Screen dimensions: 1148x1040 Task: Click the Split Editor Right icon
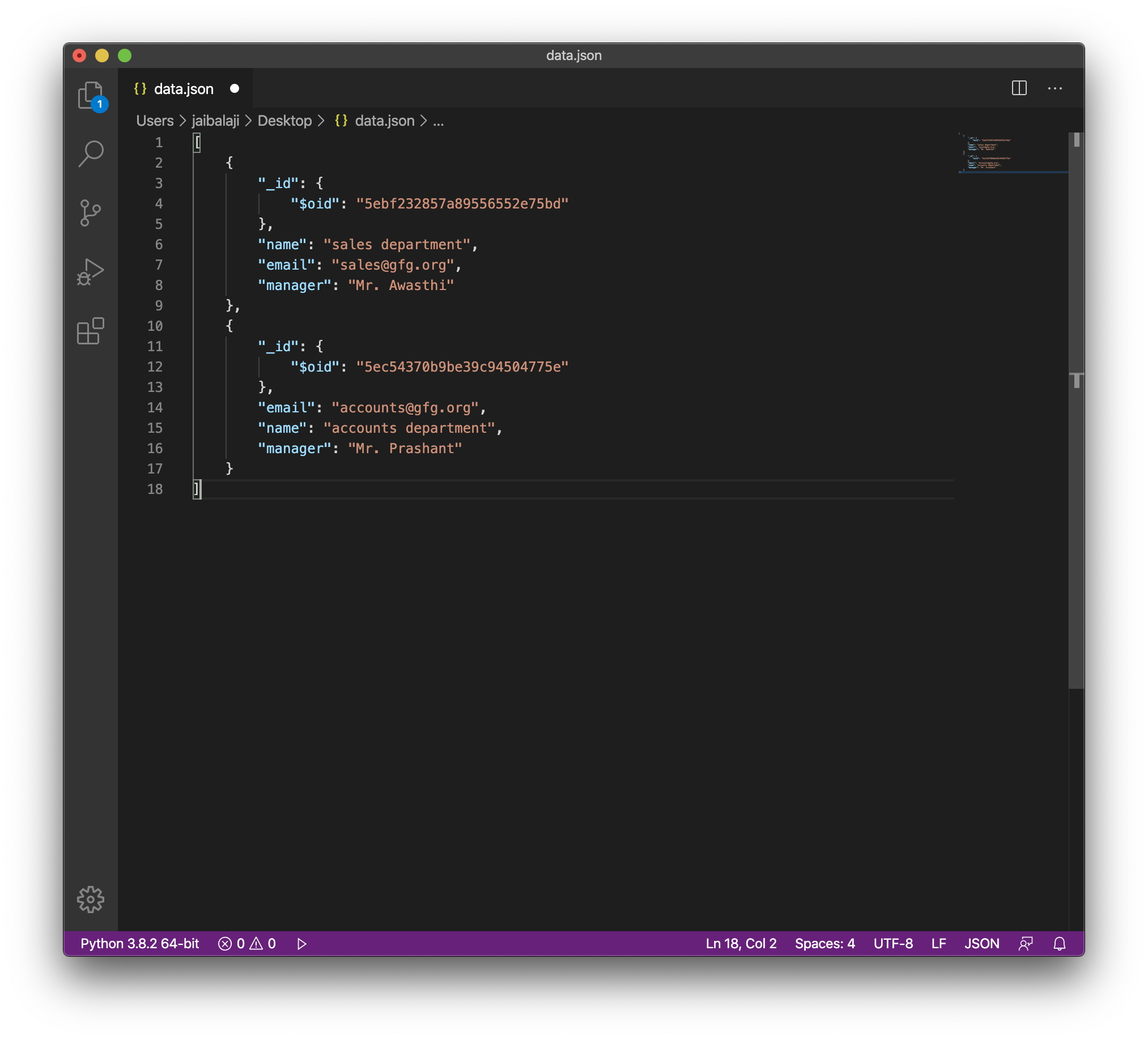coord(1019,88)
